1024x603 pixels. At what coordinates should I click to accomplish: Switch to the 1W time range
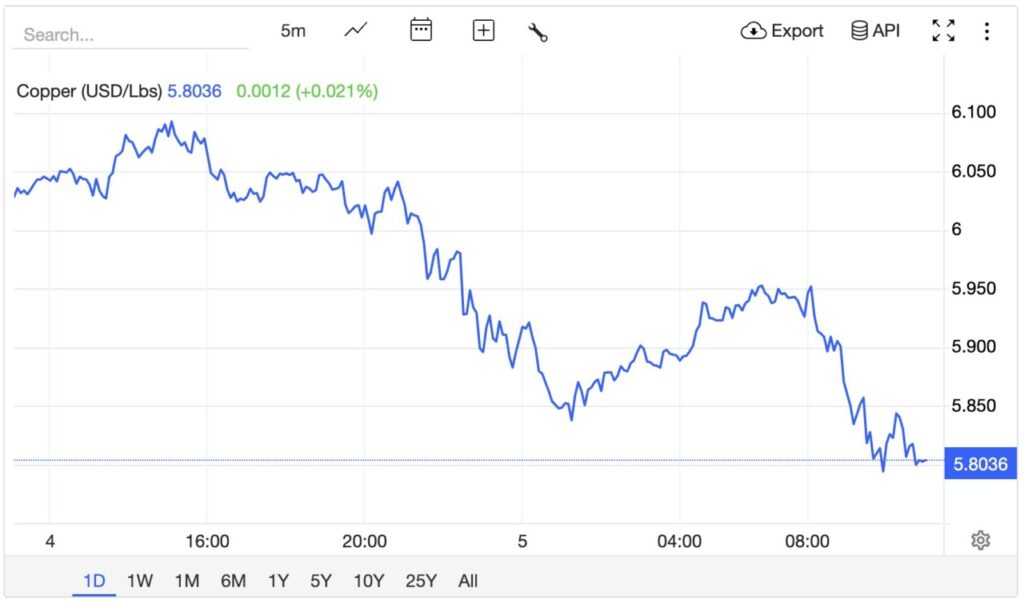pyautogui.click(x=140, y=580)
